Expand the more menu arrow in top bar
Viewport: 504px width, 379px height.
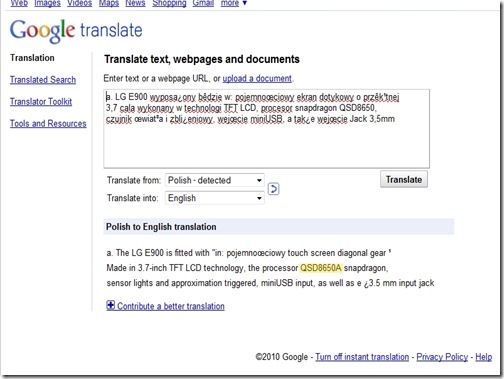pos(245,3)
